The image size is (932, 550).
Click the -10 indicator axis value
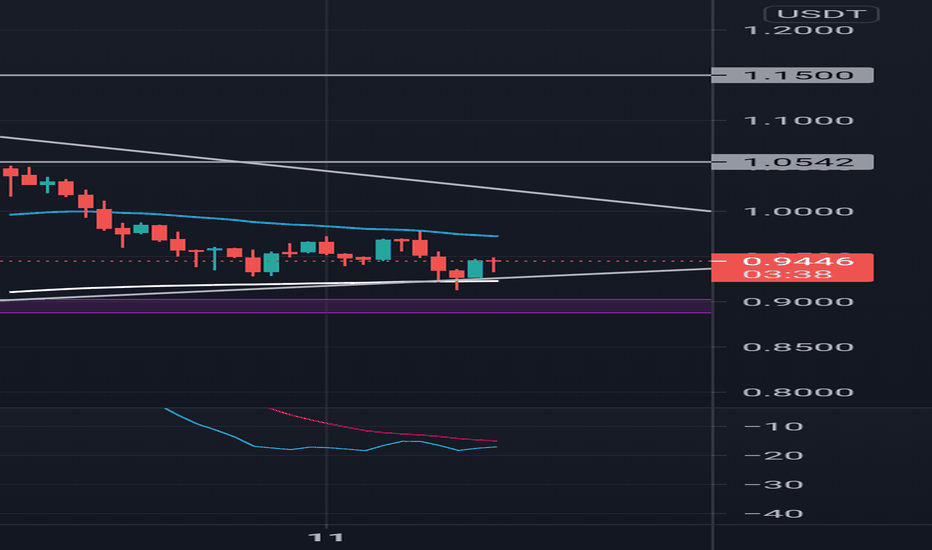click(773, 426)
